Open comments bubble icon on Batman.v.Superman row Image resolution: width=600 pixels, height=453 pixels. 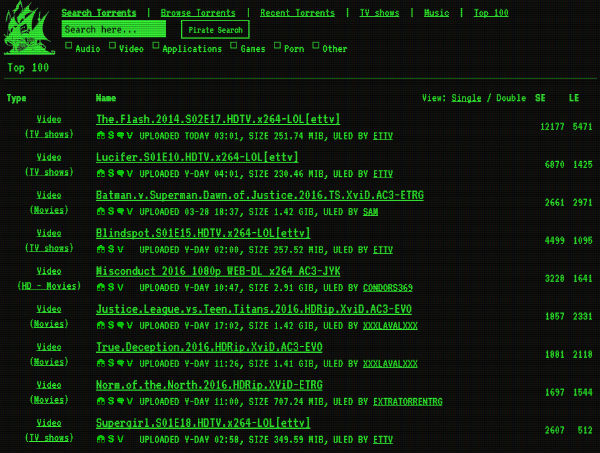[x=121, y=211]
